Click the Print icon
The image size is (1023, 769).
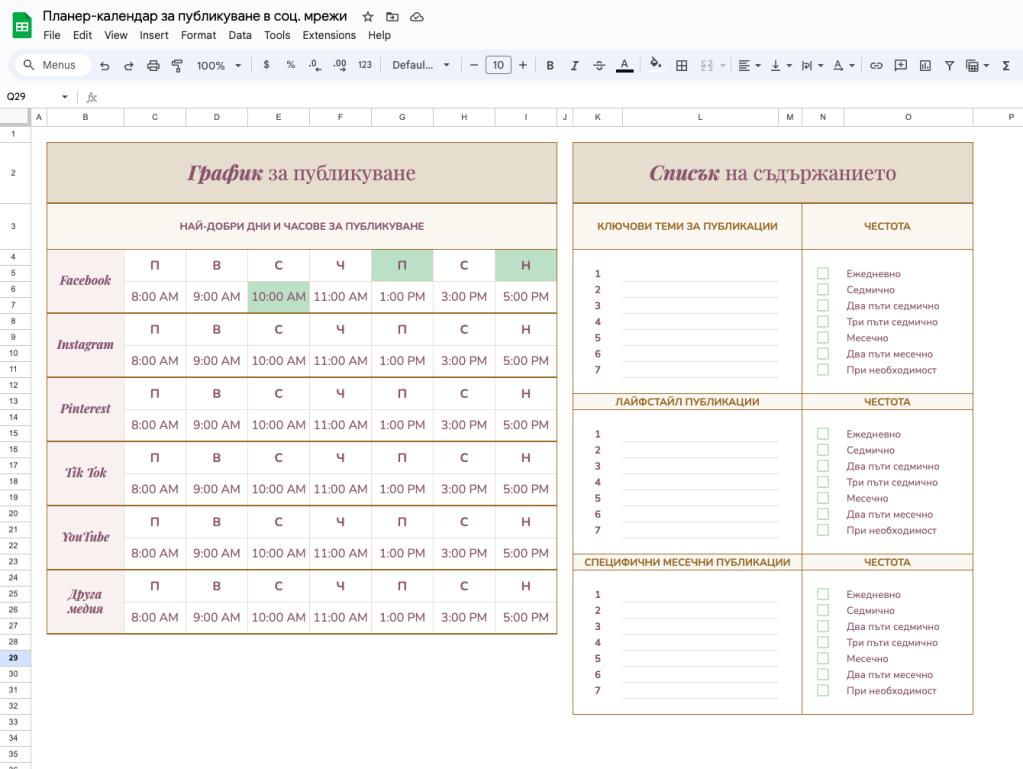pyautogui.click(x=153, y=65)
